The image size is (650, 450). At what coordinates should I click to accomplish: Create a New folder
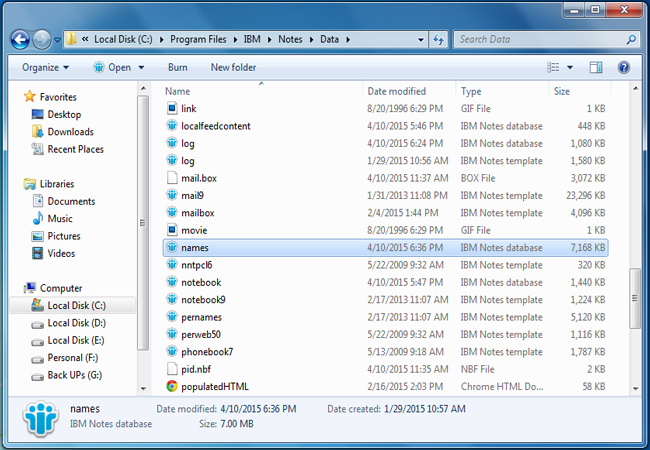pyautogui.click(x=233, y=67)
